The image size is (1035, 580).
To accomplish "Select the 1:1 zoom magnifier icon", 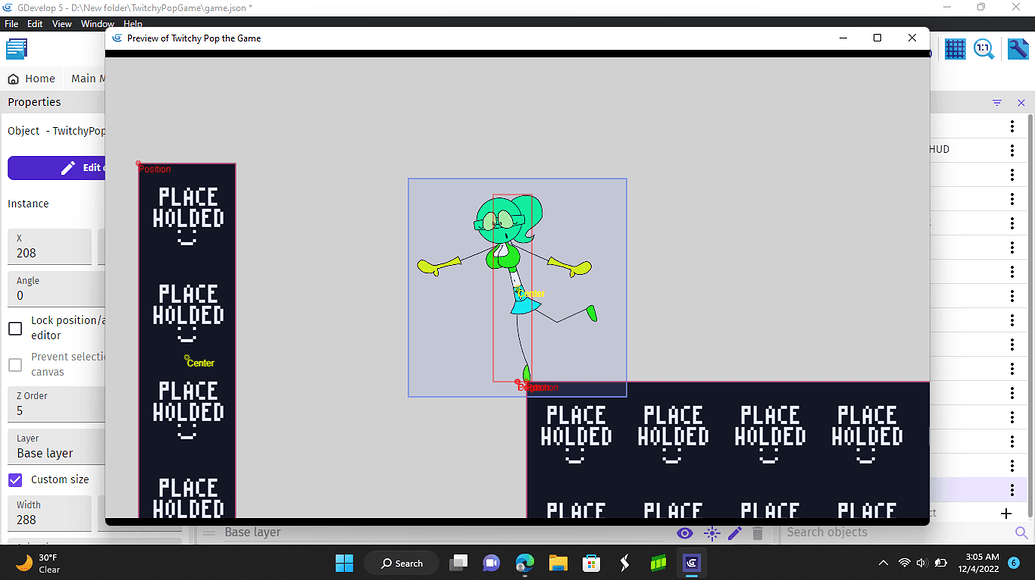I will 984,48.
